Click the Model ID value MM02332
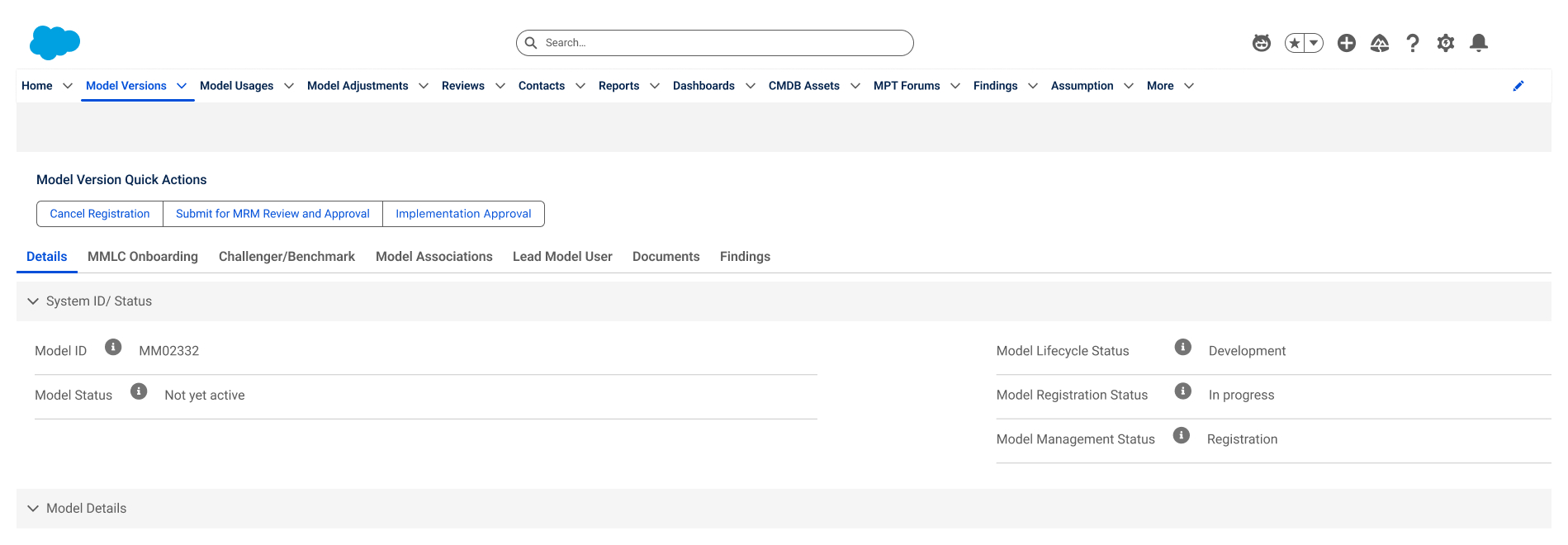Viewport: 1568px width, 545px height. [x=169, y=351]
